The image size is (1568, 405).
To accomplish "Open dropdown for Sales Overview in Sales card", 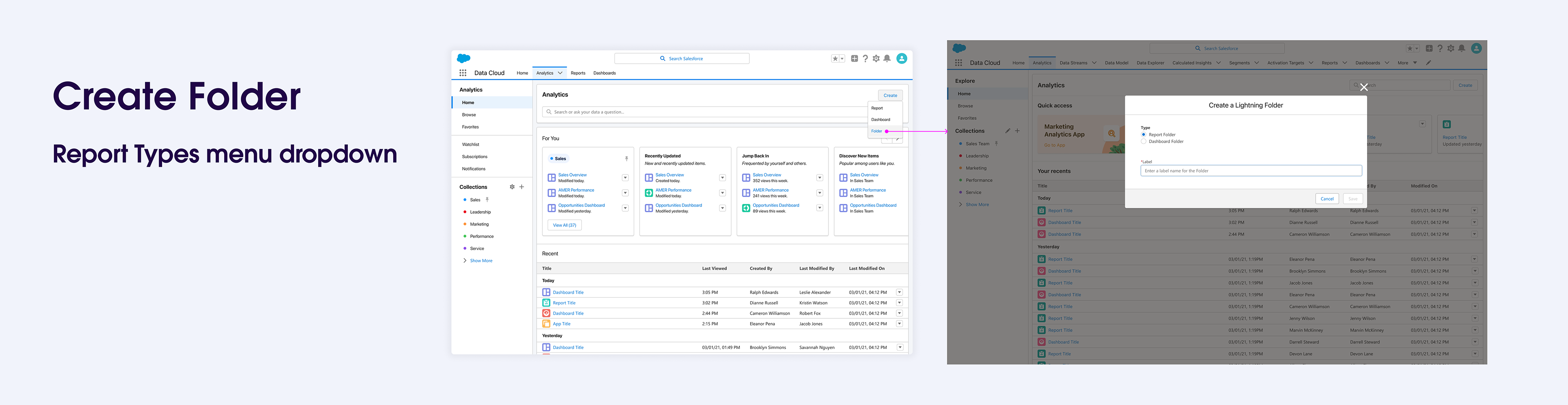I will click(x=625, y=178).
